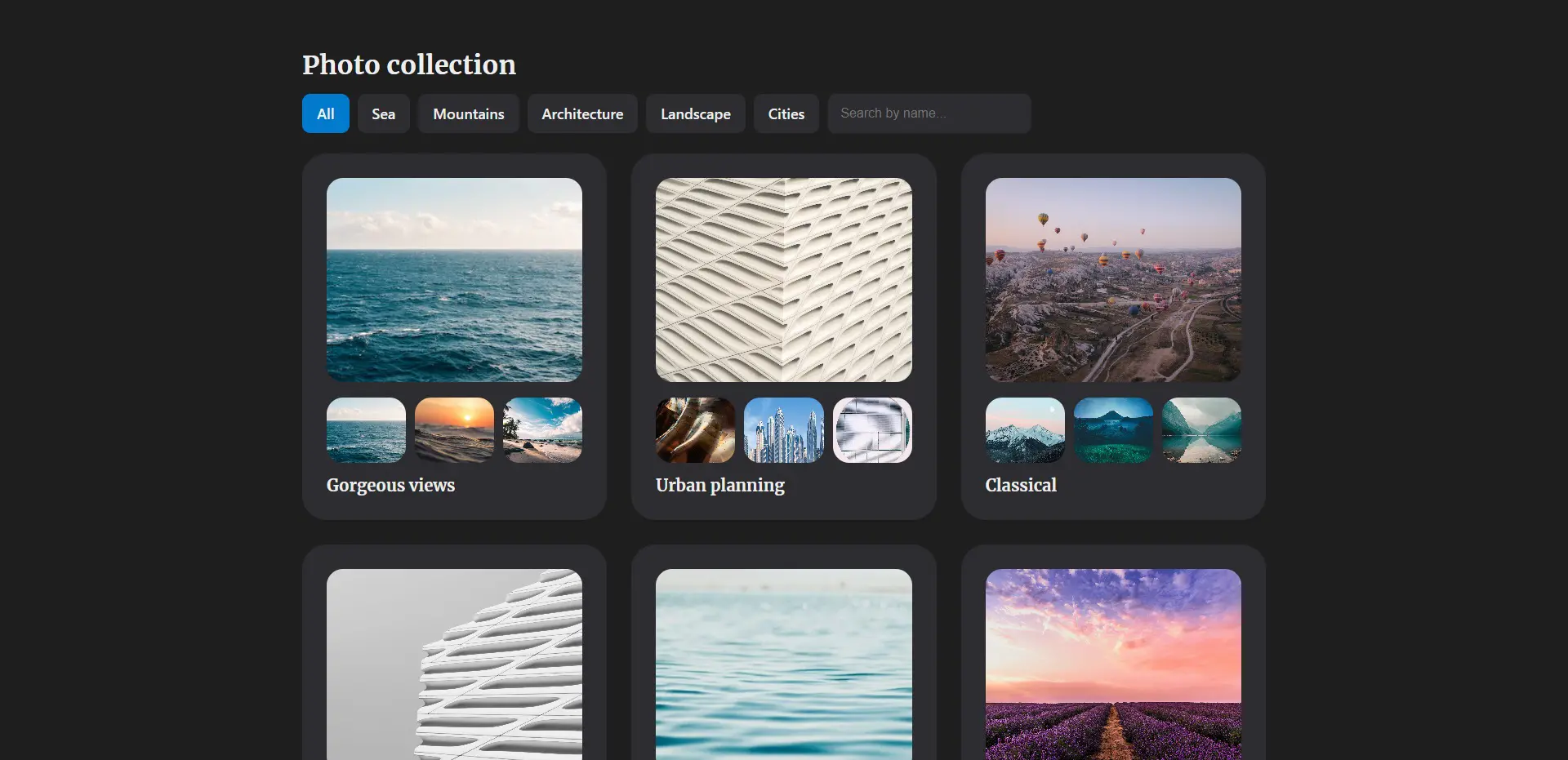
Task: Switch to the Mountains filter
Action: point(468,113)
